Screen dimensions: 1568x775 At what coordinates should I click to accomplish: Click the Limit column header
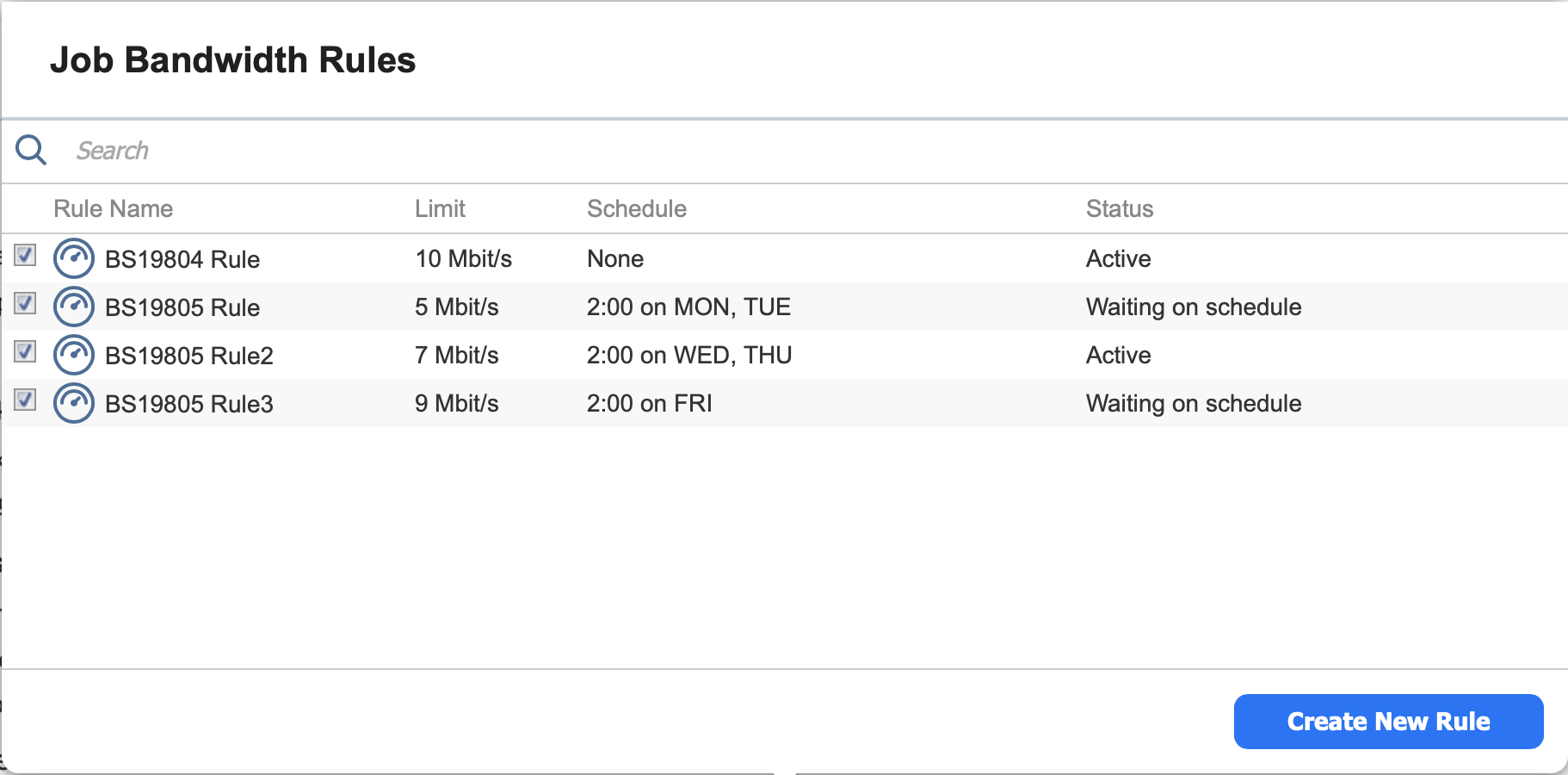tap(440, 208)
